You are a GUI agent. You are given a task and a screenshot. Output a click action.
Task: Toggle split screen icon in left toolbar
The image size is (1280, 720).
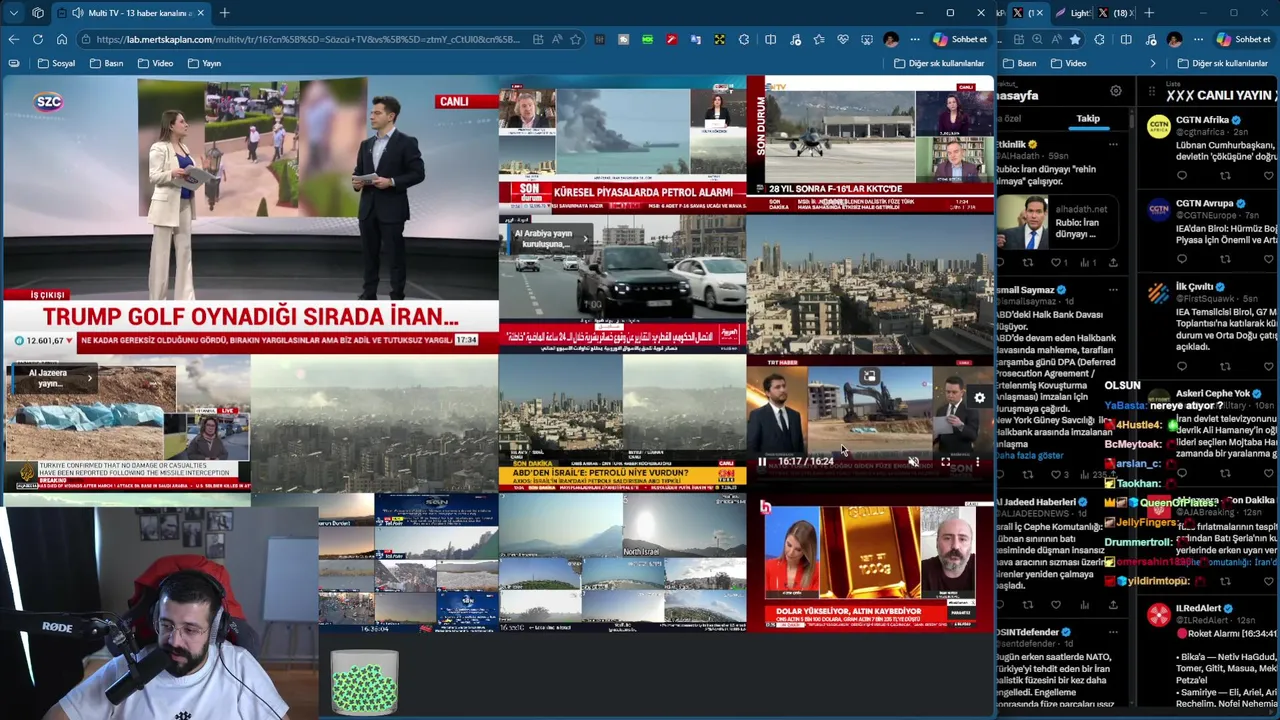click(x=770, y=39)
